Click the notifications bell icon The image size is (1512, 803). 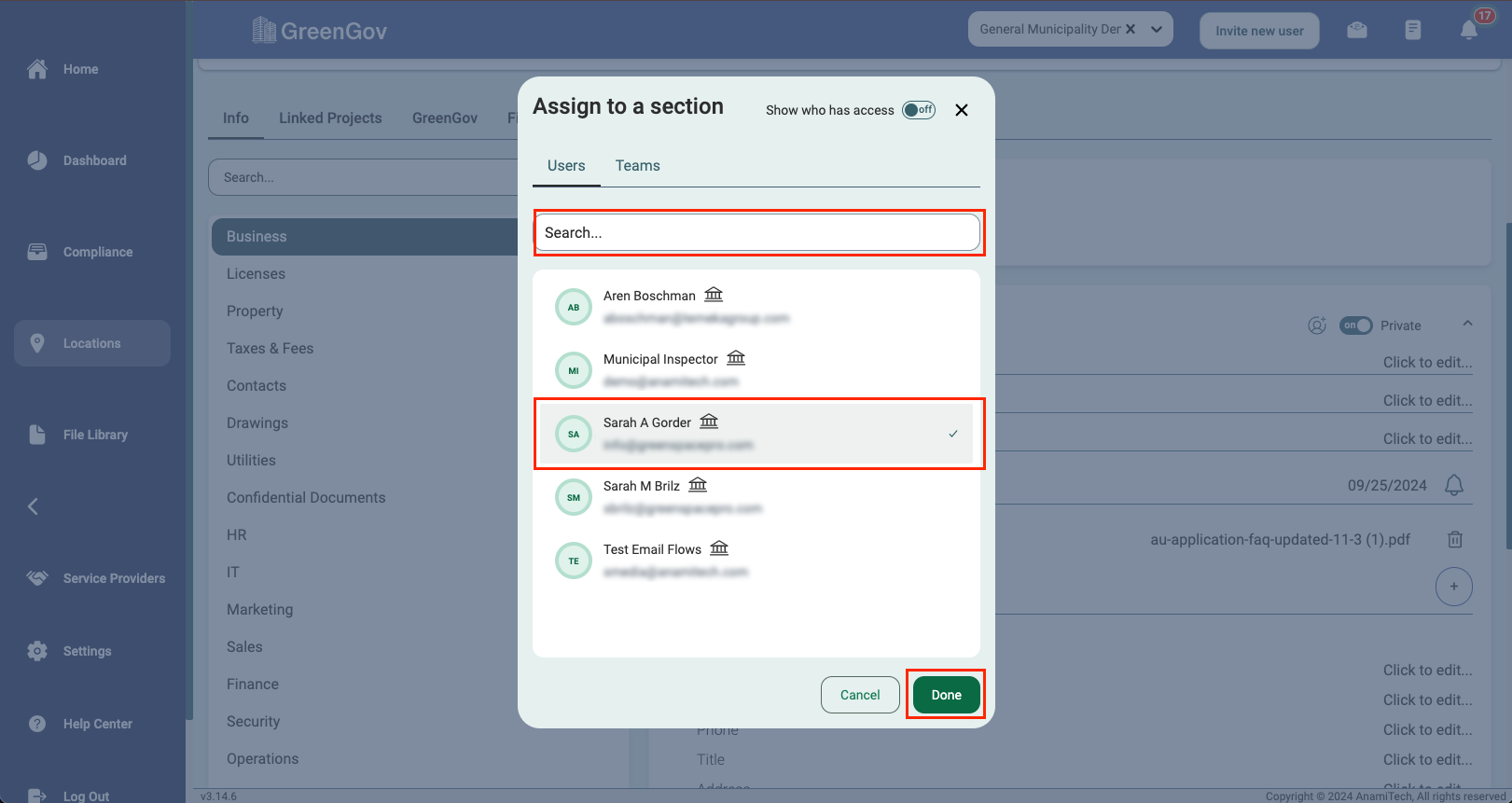pyautogui.click(x=1469, y=31)
